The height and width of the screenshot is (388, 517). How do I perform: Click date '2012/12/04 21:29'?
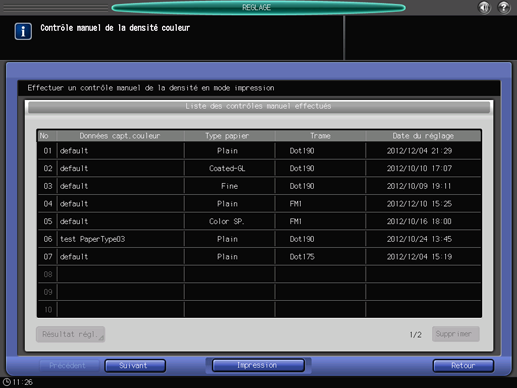pyautogui.click(x=419, y=151)
